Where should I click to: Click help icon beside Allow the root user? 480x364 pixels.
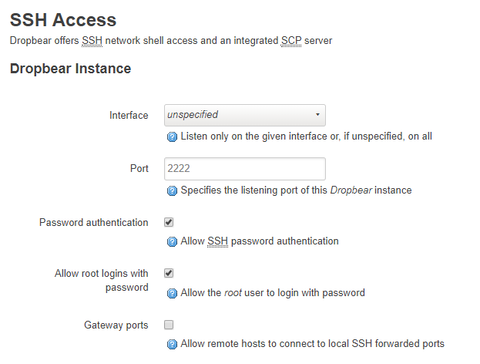coord(172,293)
